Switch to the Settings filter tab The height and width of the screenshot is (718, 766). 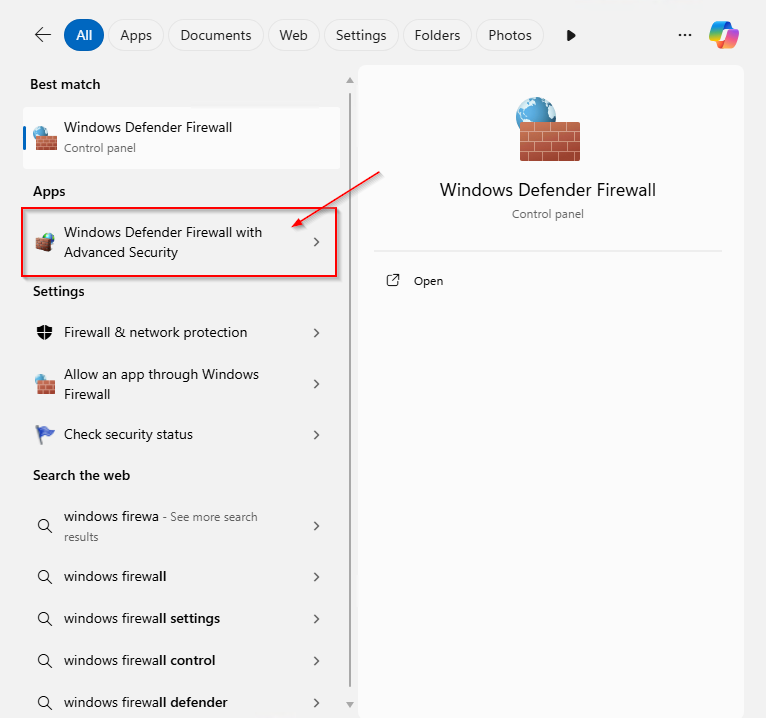point(361,35)
